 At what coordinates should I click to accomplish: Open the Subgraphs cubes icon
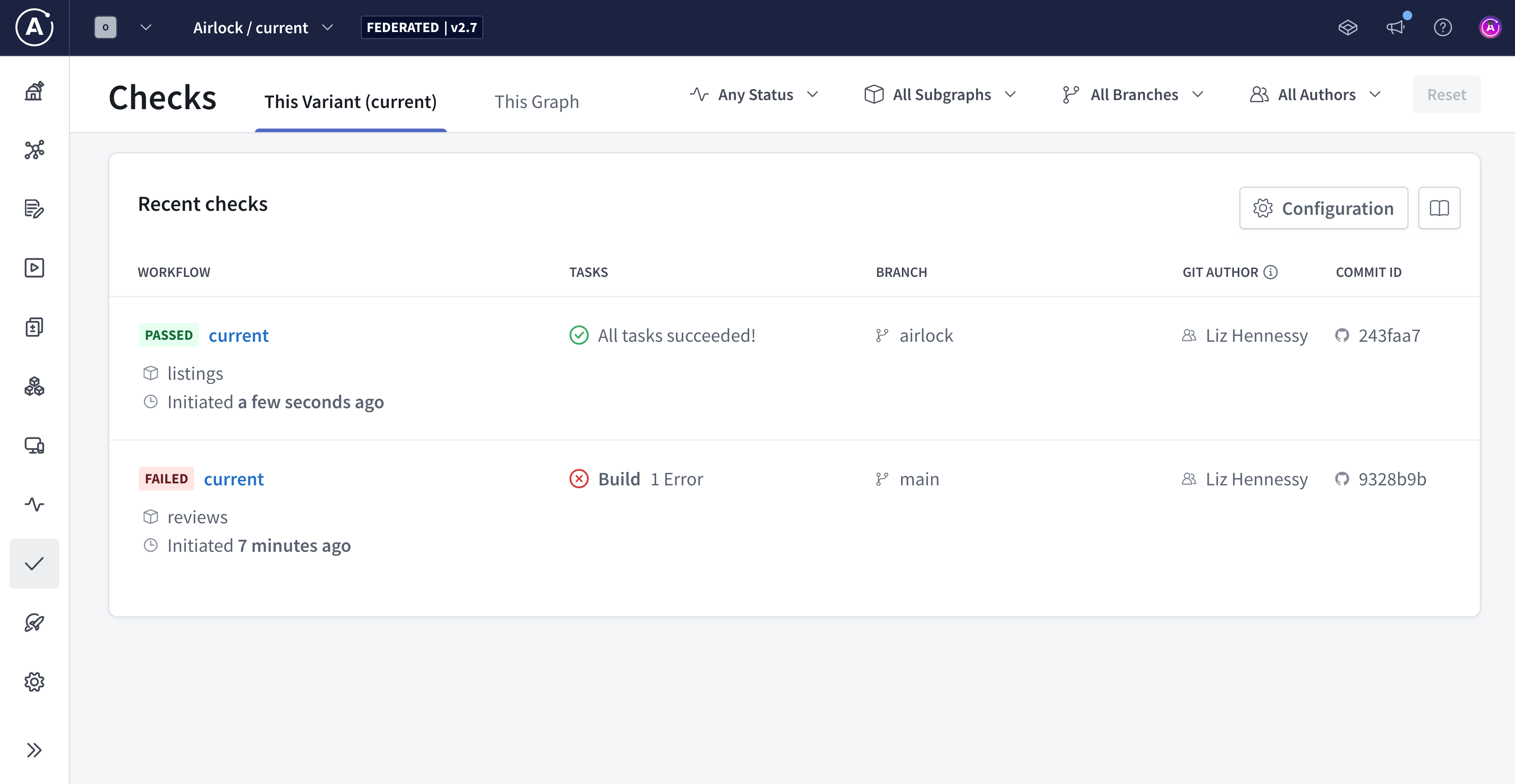point(34,386)
